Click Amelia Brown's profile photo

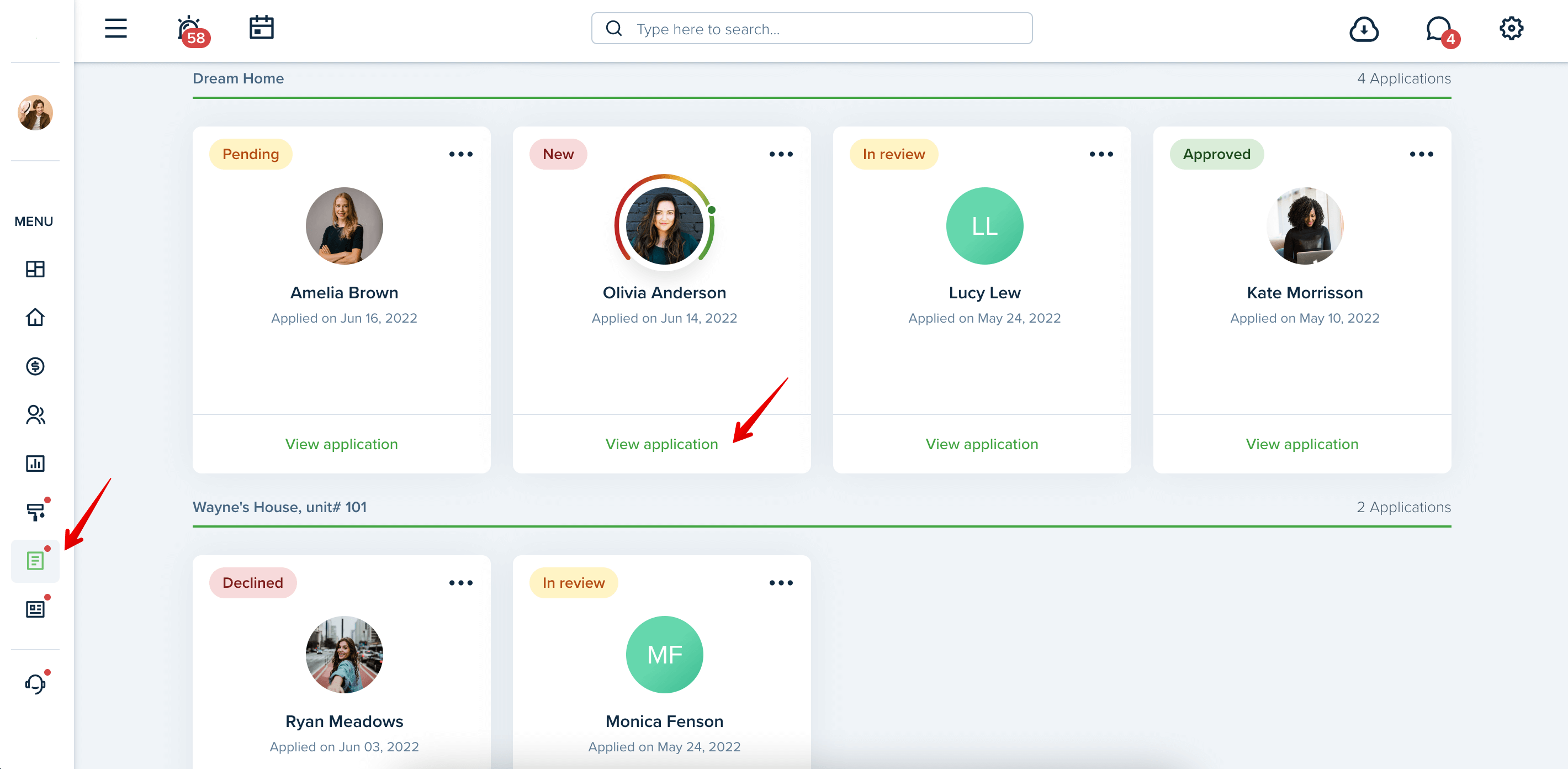(344, 226)
